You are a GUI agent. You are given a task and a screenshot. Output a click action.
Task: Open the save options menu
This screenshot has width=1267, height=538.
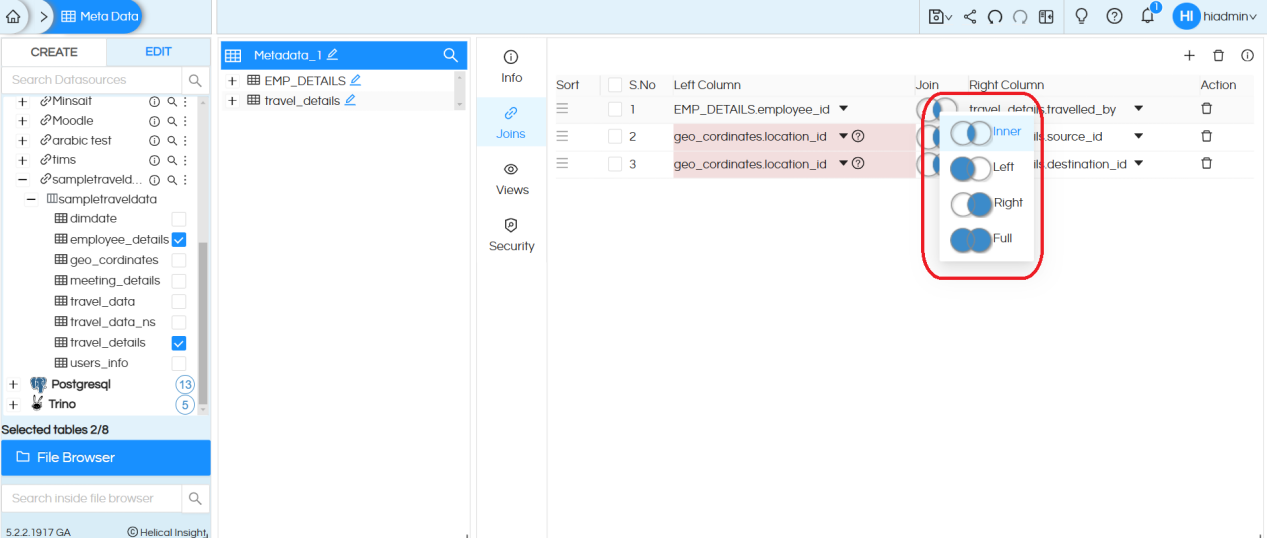click(940, 16)
